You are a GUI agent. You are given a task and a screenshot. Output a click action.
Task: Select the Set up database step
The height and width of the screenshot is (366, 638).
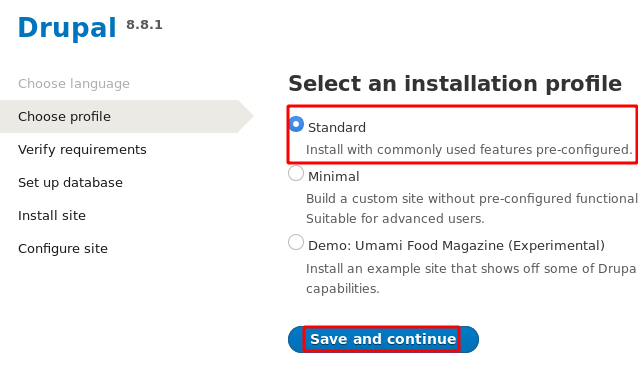click(x=70, y=182)
